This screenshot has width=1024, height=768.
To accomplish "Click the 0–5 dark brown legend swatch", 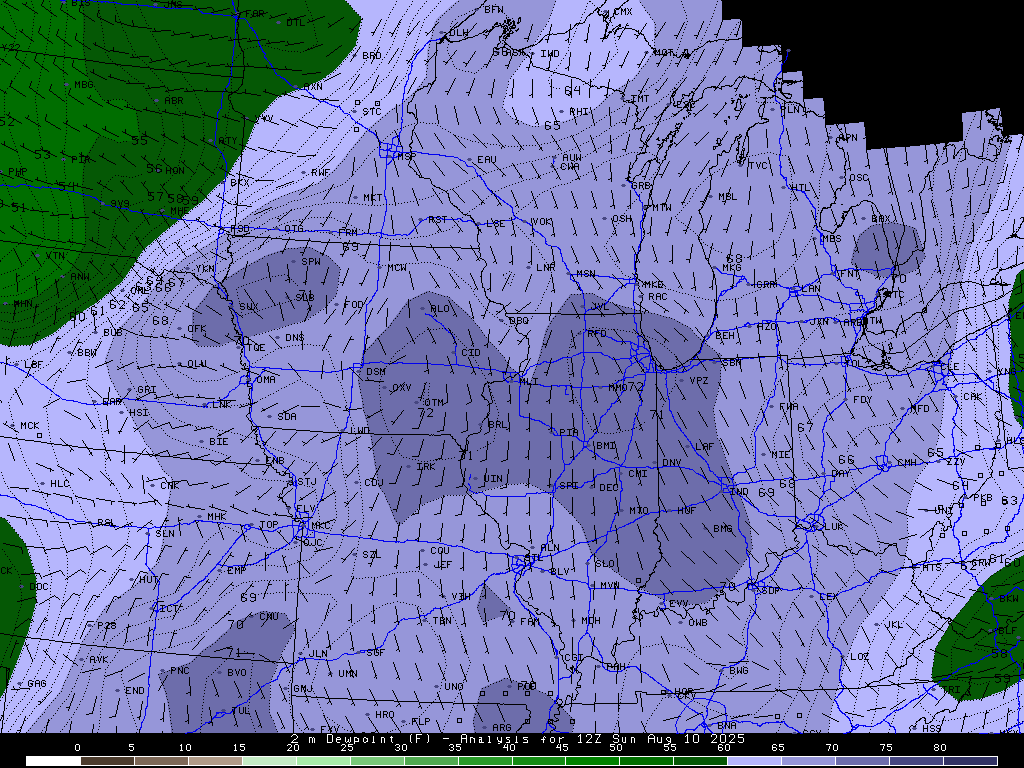I will pos(108,761).
